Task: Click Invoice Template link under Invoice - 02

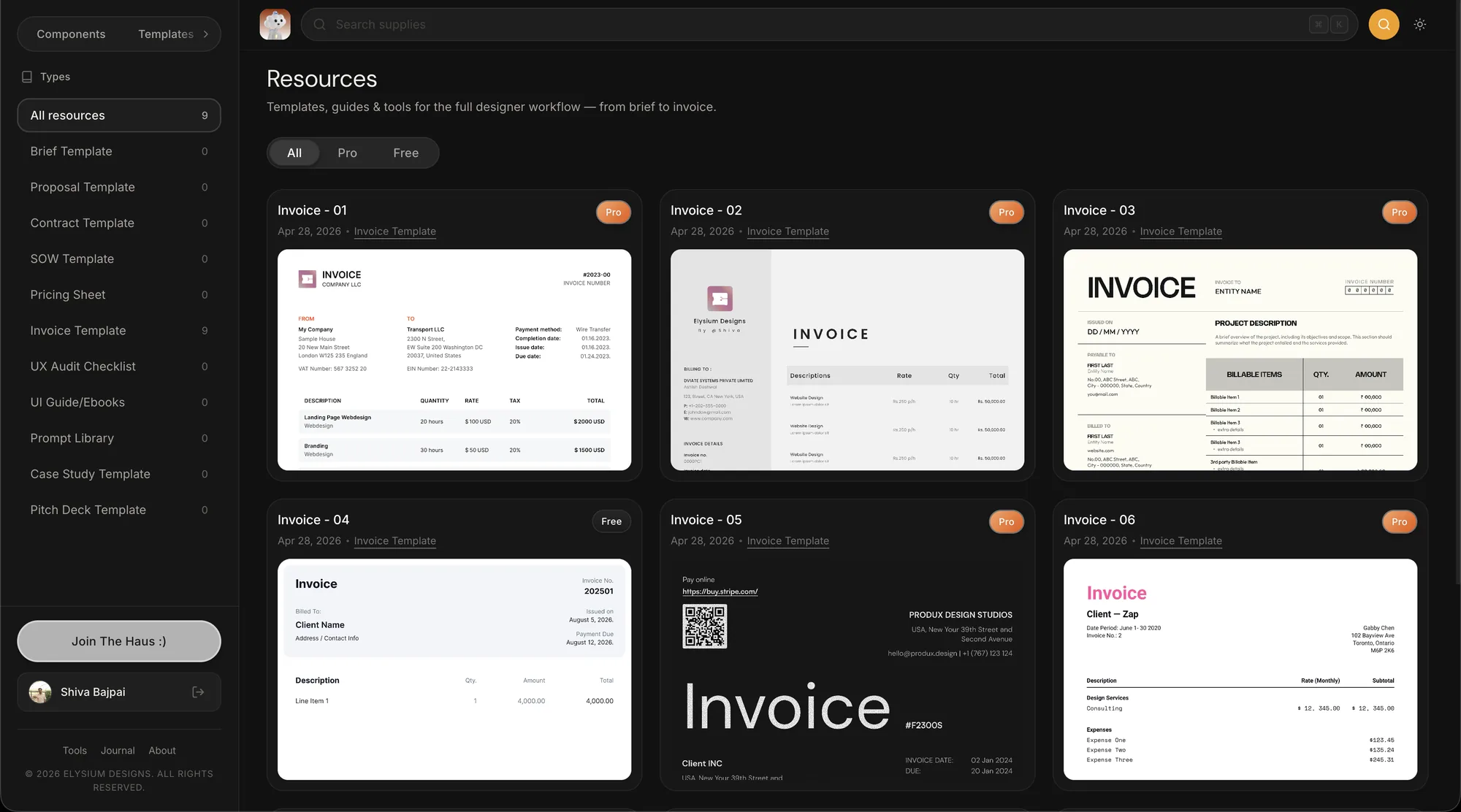Action: point(787,231)
